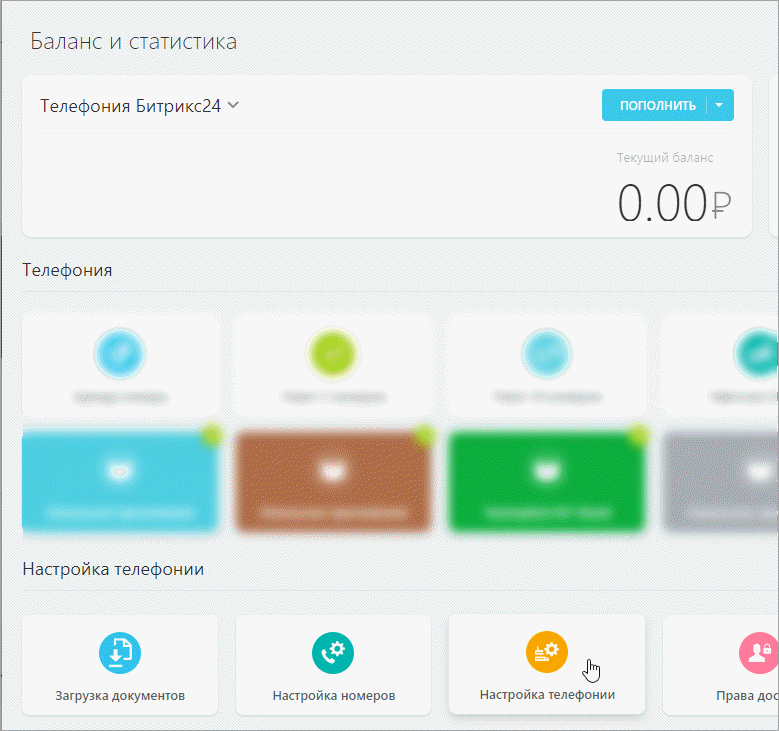
Task: Select the Телефония Битрикс24 title
Action: click(x=130, y=106)
